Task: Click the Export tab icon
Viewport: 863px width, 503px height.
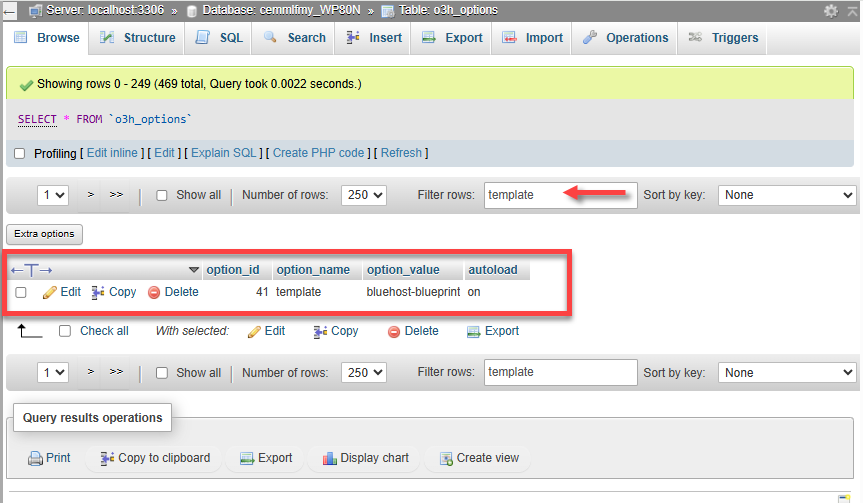Action: point(429,37)
